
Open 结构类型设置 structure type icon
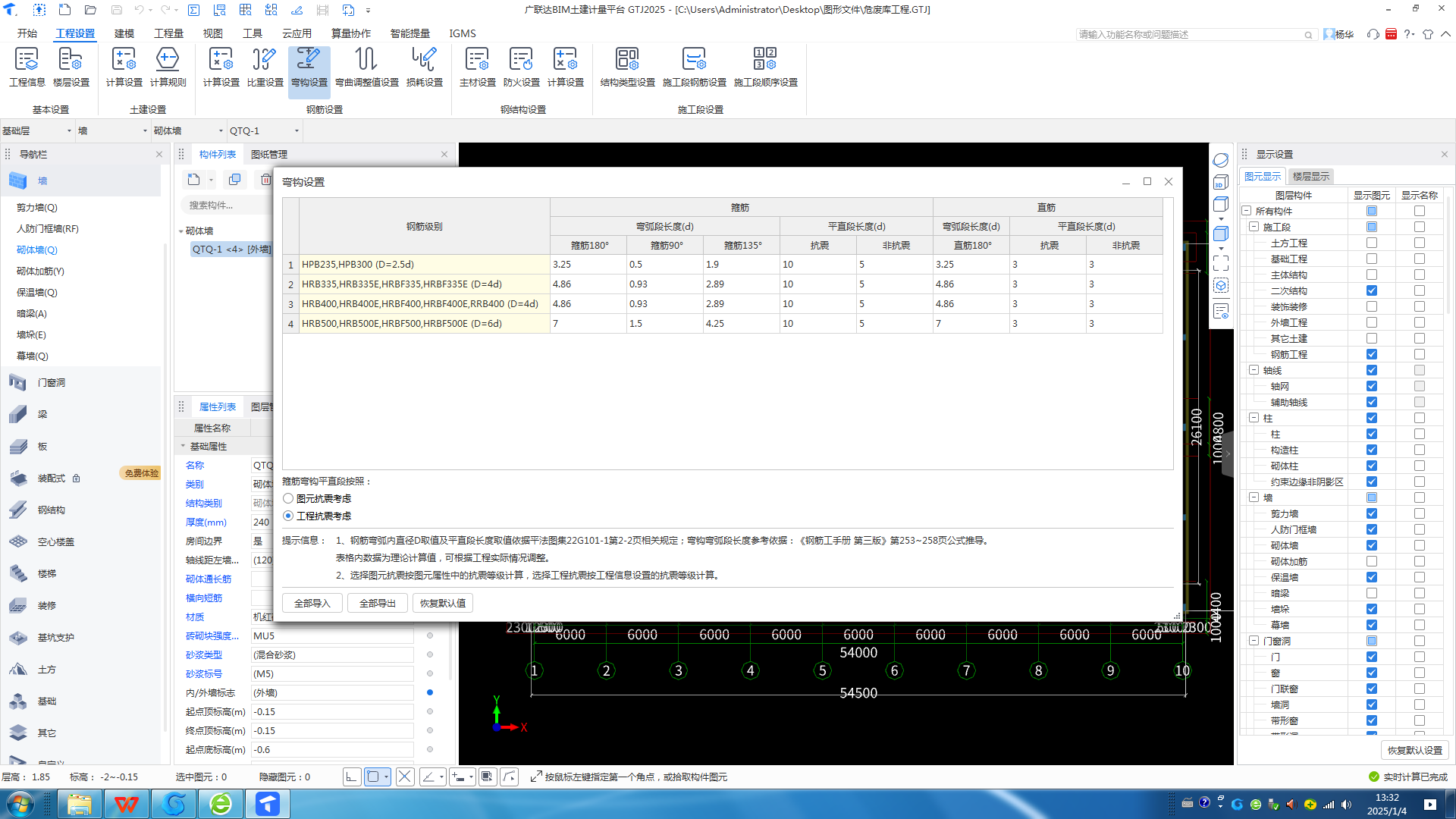point(627,67)
